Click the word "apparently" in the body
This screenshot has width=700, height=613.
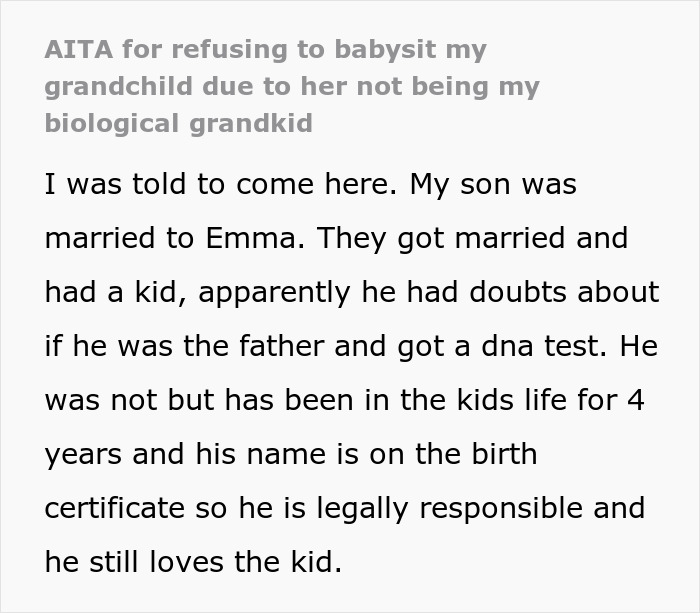[x=273, y=293]
